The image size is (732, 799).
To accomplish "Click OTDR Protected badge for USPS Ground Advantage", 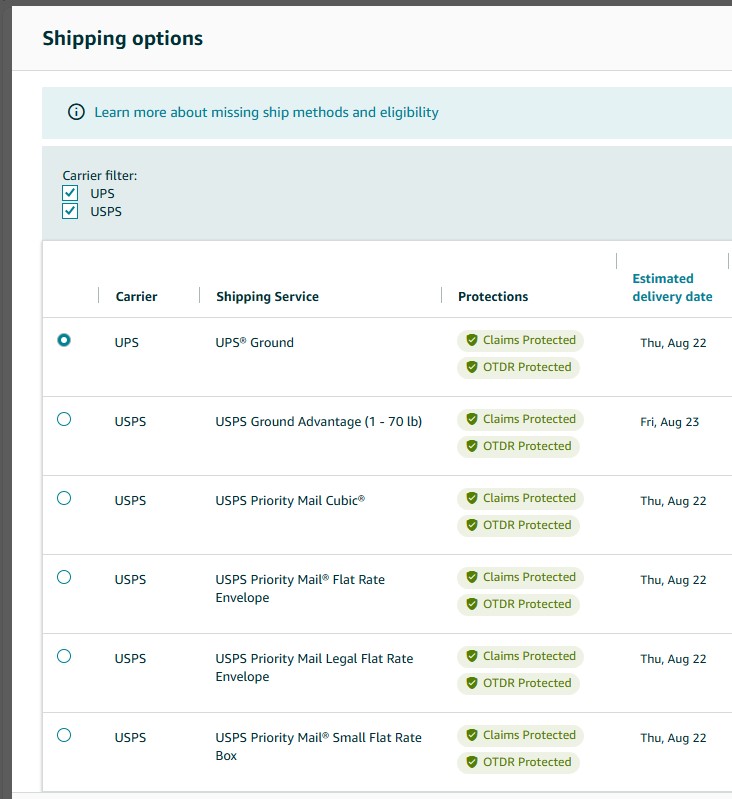I will (518, 446).
